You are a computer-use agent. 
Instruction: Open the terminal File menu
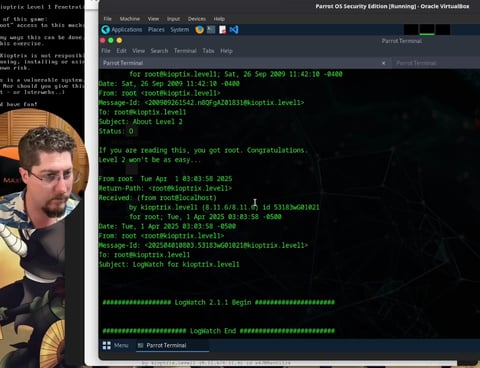point(106,51)
